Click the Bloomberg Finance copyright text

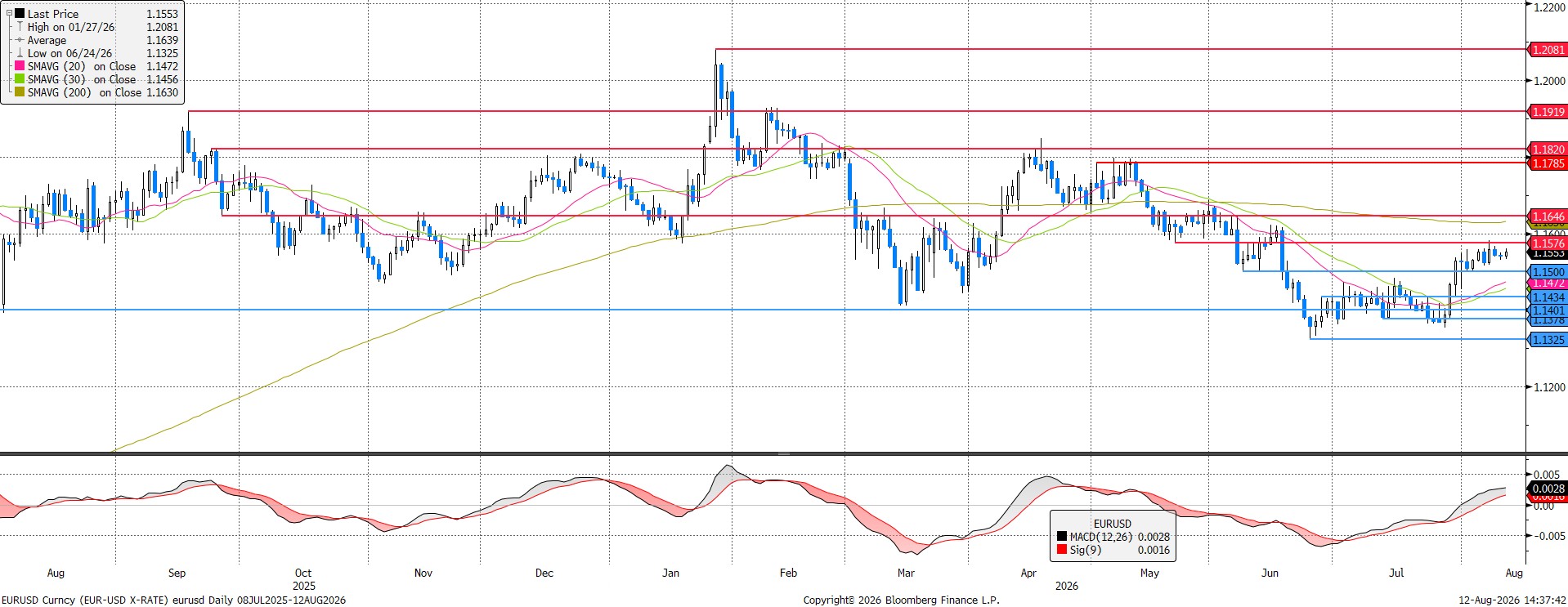coord(901,600)
